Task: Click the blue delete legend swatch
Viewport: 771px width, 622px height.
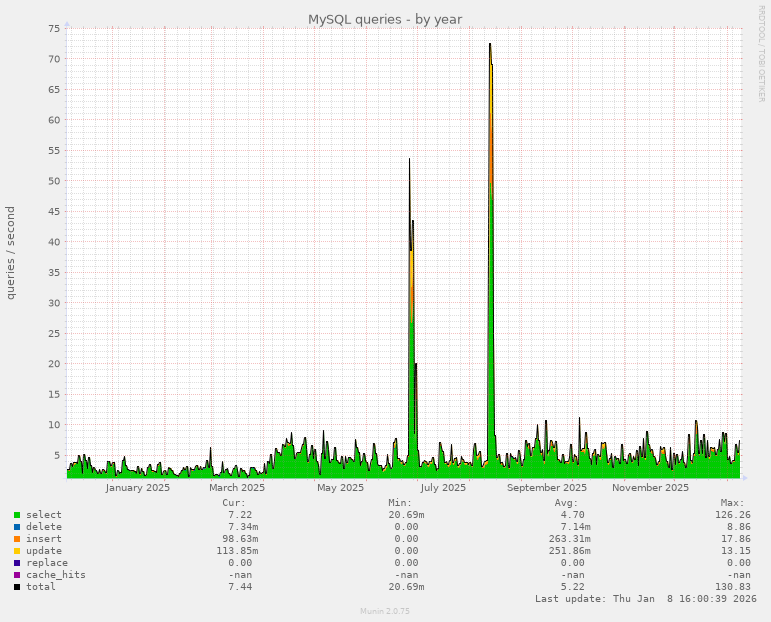Action: click(17, 527)
